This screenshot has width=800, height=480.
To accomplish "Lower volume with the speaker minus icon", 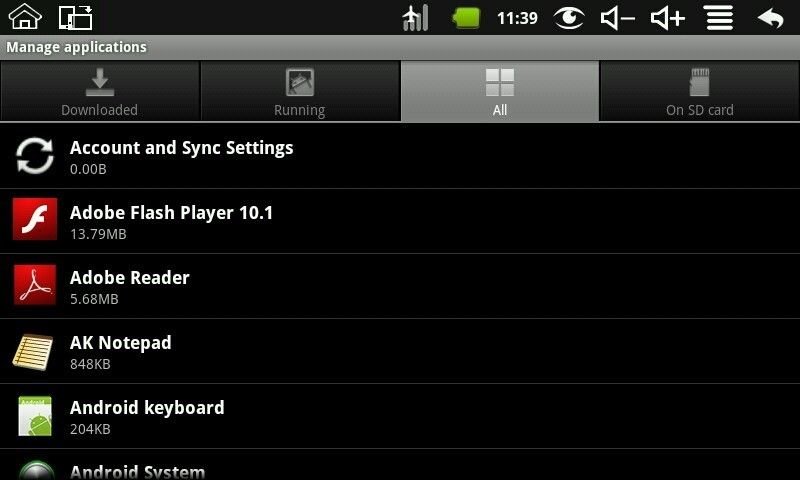I will tap(617, 18).
